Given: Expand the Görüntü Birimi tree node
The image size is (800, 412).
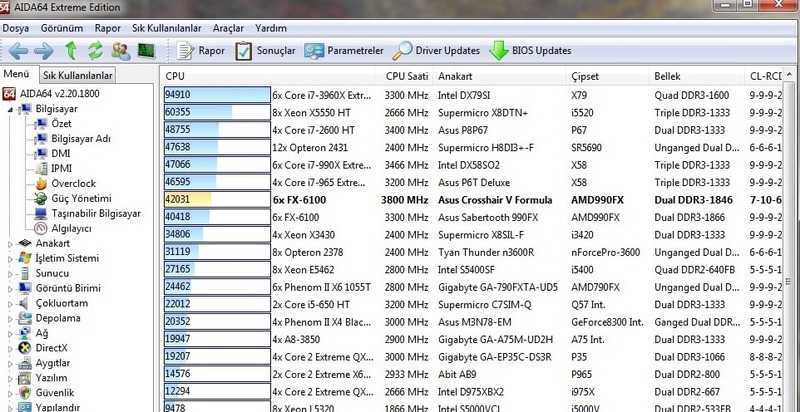Looking at the screenshot, I should pyautogui.click(x=10, y=288).
